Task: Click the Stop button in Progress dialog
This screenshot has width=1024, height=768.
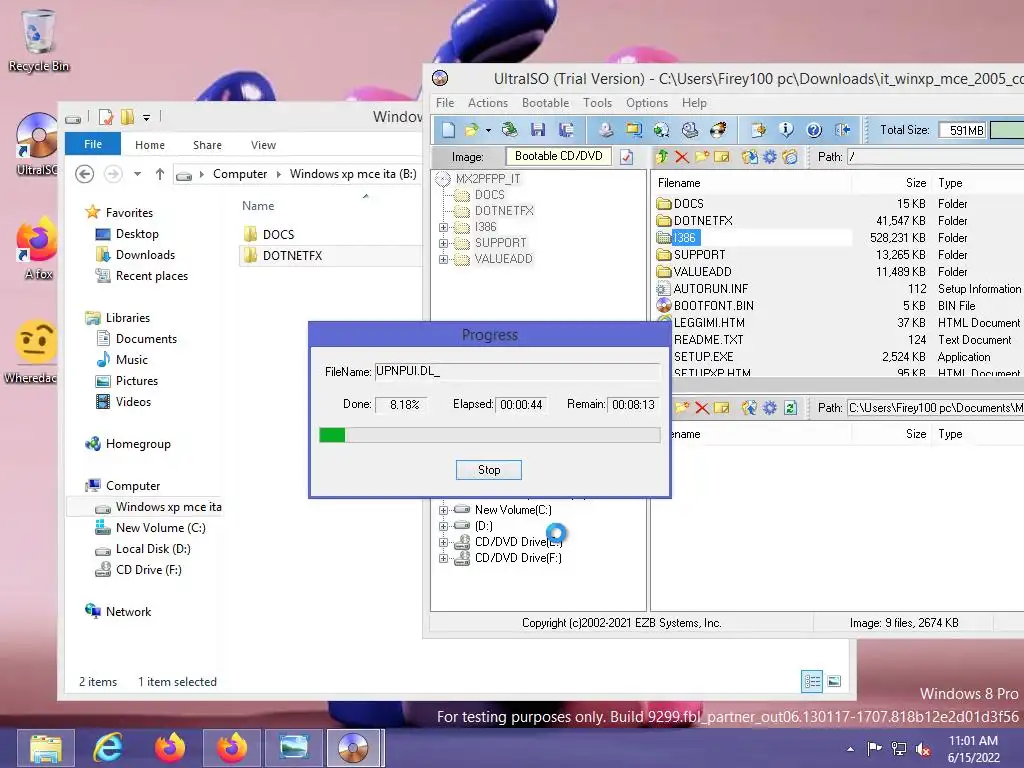Action: (x=488, y=470)
